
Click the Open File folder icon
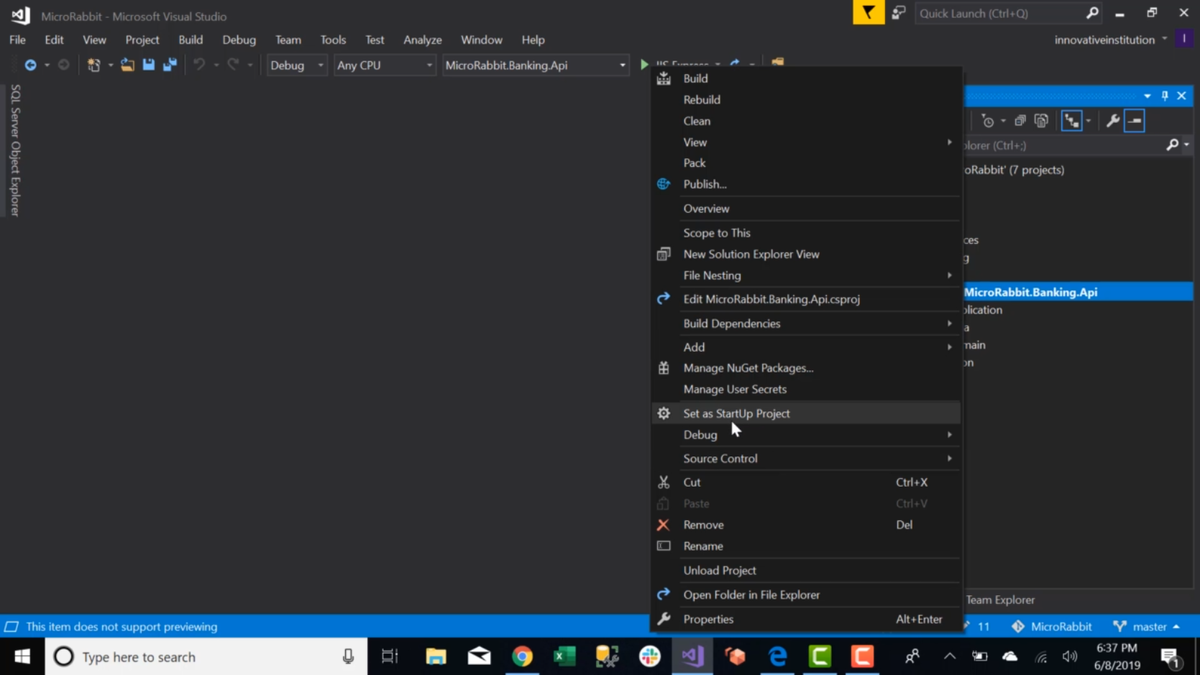coord(127,65)
